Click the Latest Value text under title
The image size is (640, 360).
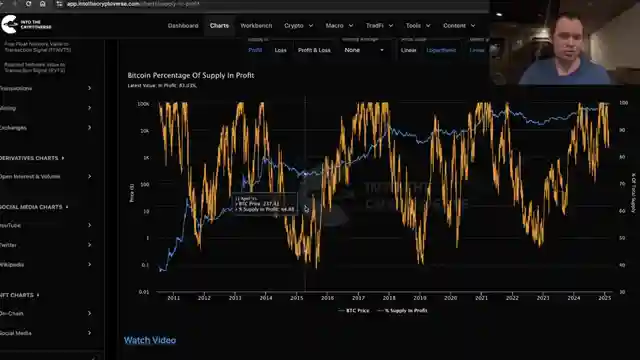click(162, 86)
